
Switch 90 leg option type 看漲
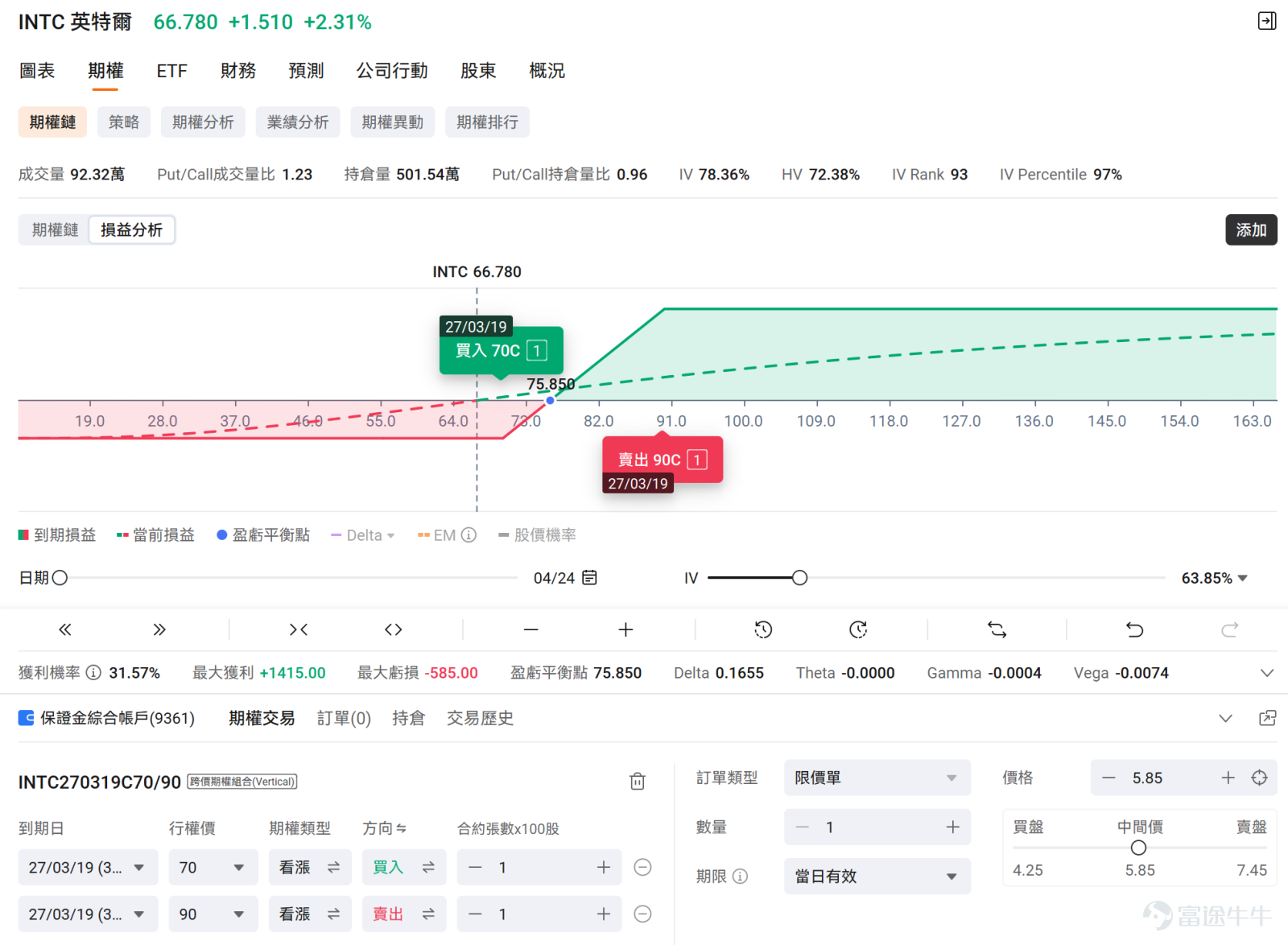310,914
